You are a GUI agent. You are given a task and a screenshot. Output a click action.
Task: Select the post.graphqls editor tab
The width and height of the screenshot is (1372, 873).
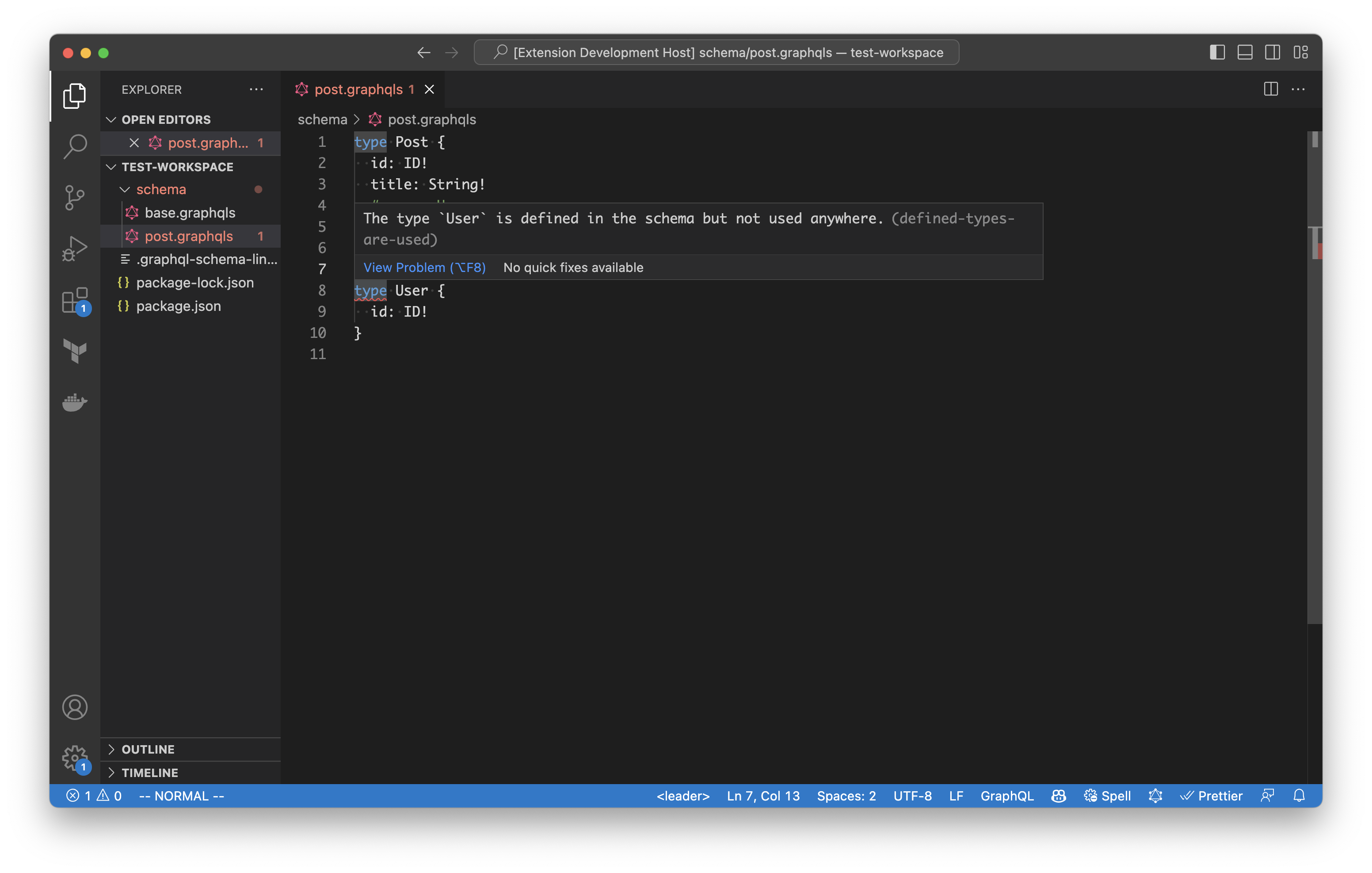[x=358, y=89]
